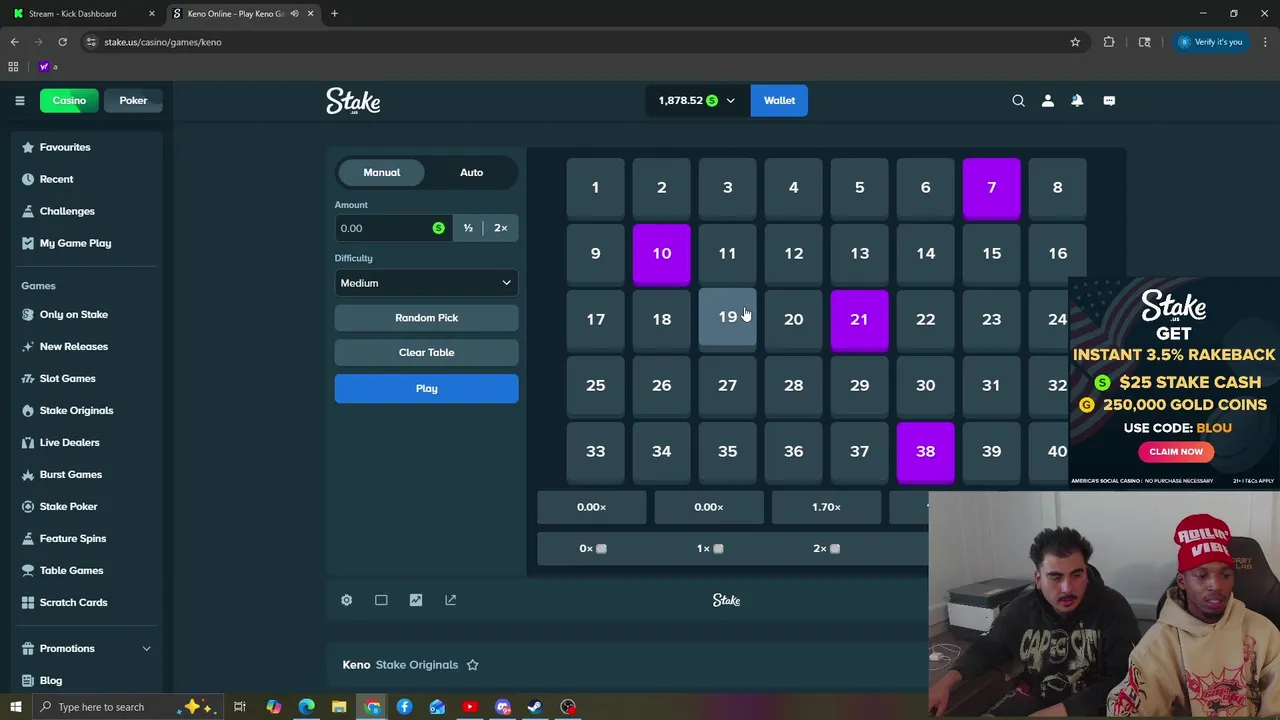Select Keno number 33
1280x720 pixels.
(x=595, y=451)
